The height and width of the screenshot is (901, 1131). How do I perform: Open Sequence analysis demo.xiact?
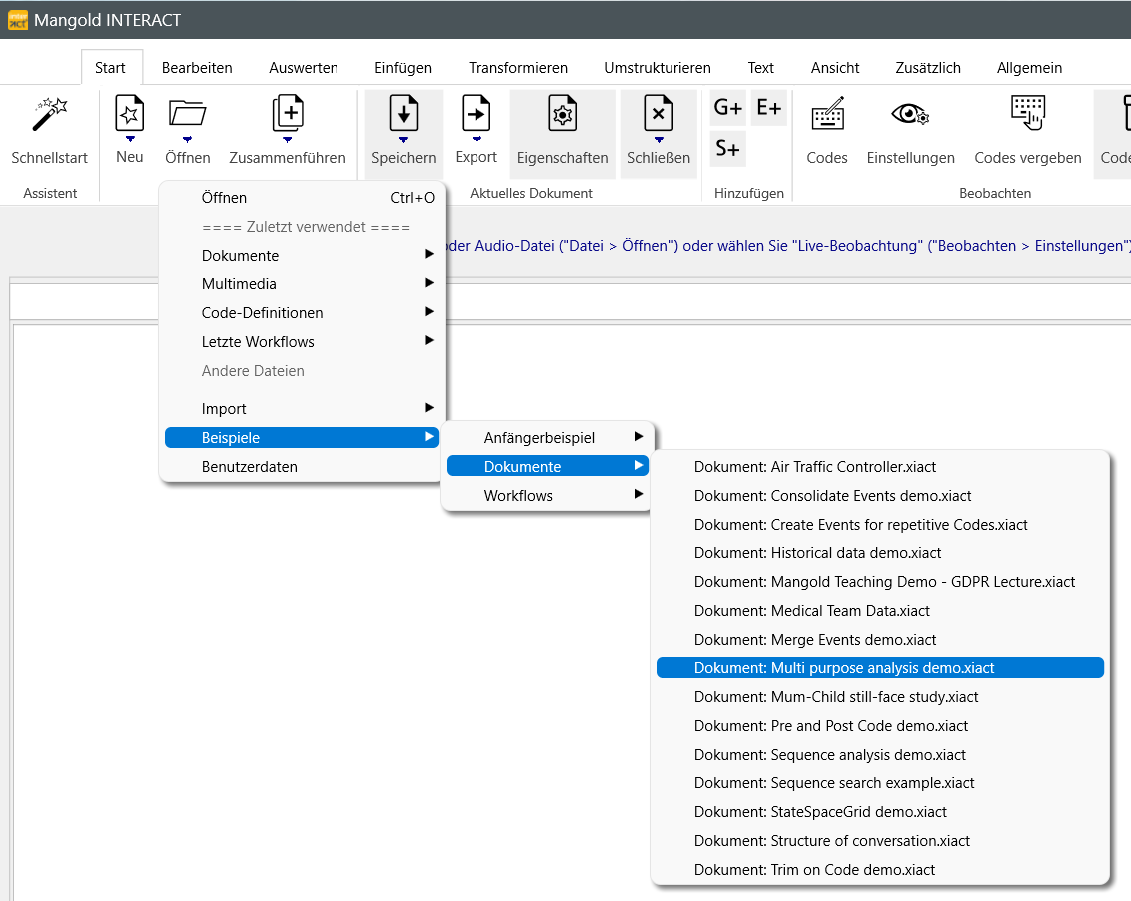point(880,754)
